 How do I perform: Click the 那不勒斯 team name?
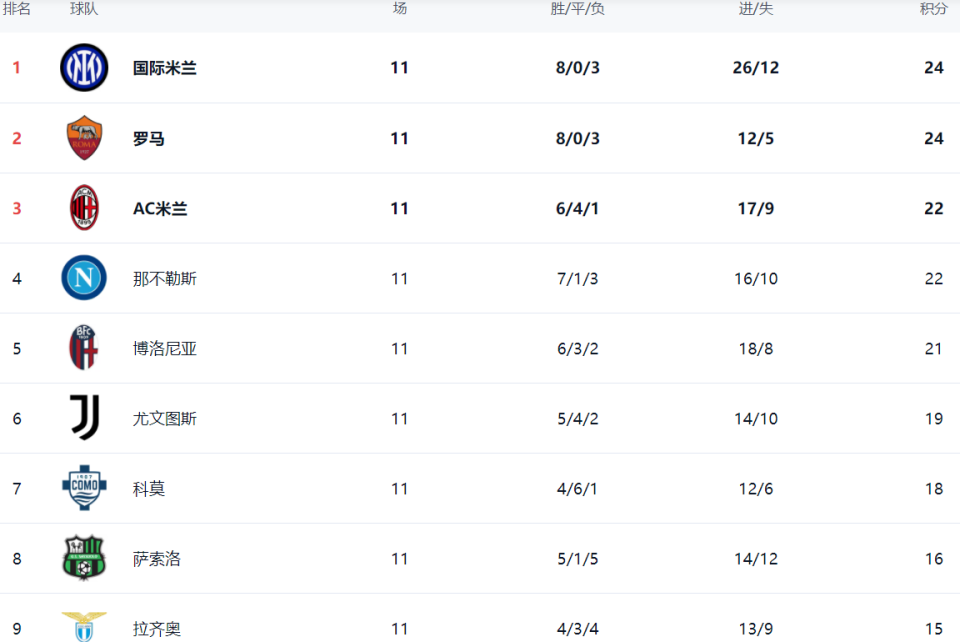point(165,278)
